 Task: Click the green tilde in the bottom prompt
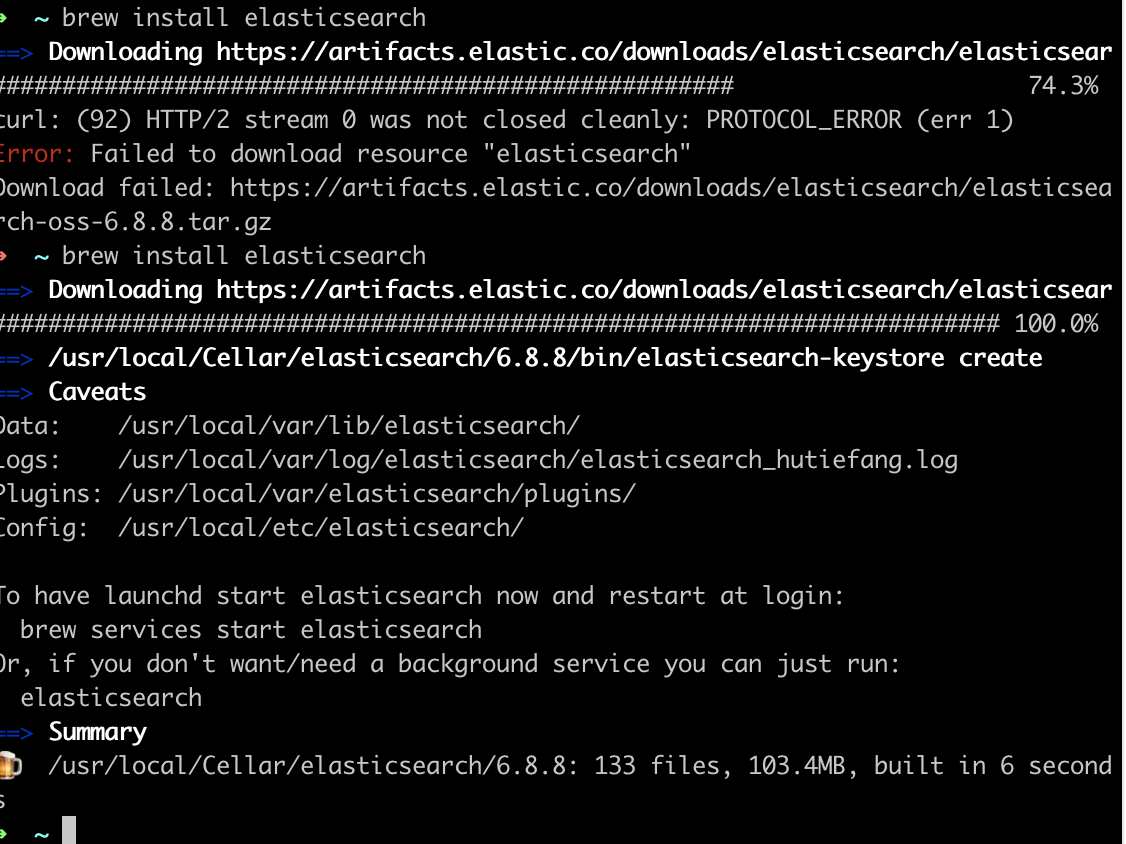41,833
